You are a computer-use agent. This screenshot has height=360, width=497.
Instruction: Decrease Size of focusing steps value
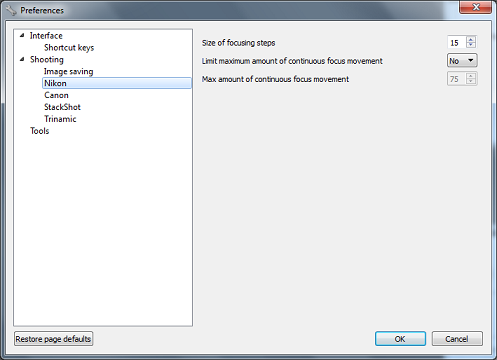[x=471, y=45]
